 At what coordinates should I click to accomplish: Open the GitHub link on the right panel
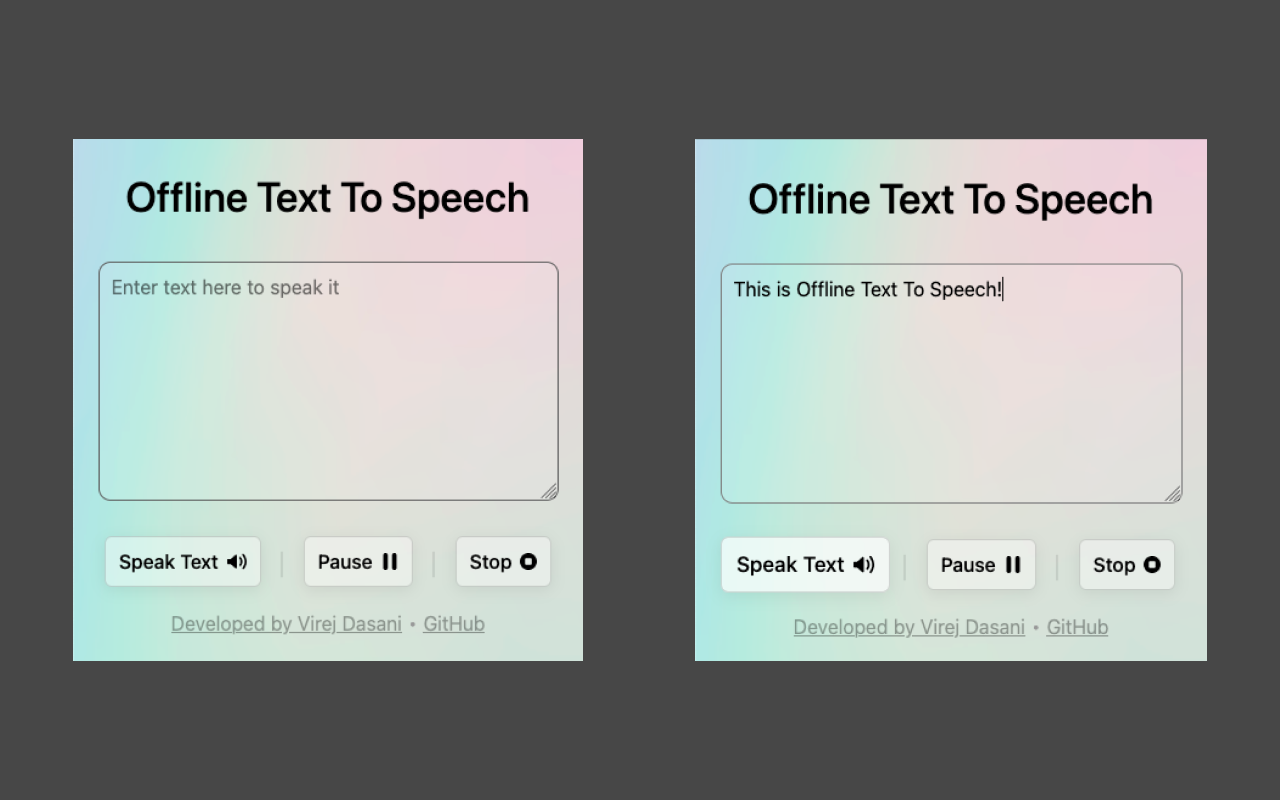click(x=1077, y=627)
